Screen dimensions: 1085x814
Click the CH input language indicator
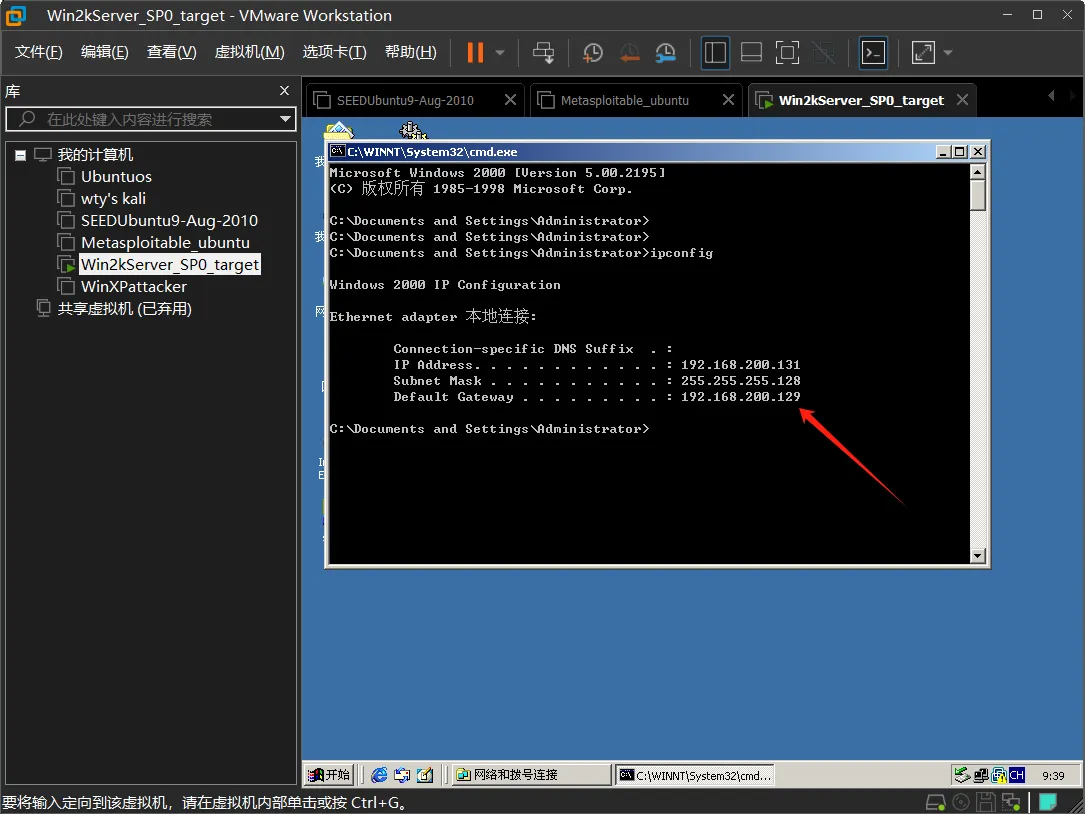[1016, 775]
